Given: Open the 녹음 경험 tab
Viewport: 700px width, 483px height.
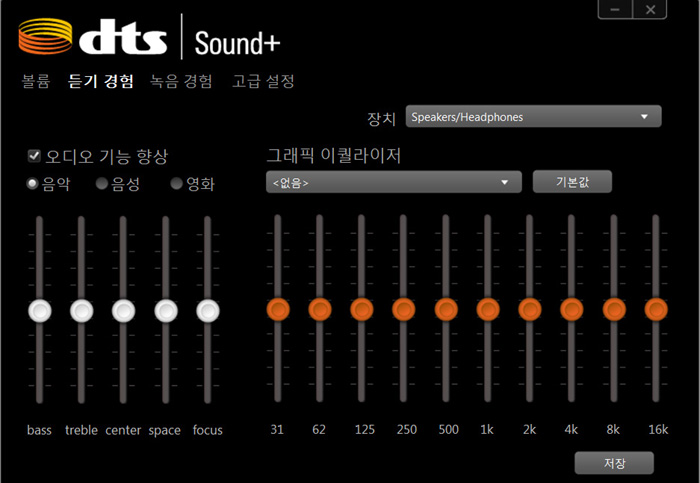Looking at the screenshot, I should (181, 81).
